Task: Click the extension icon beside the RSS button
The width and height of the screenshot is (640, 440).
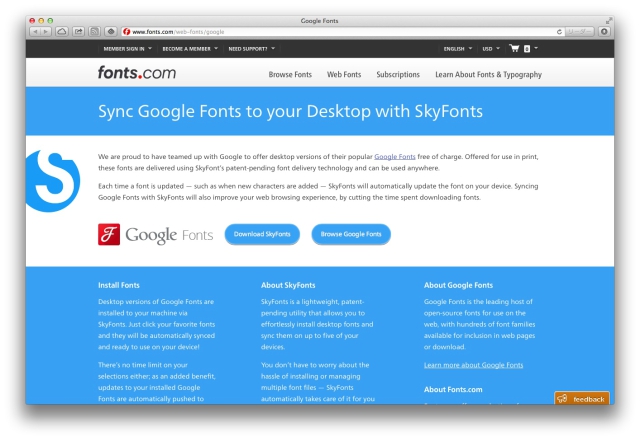Action: pos(111,32)
